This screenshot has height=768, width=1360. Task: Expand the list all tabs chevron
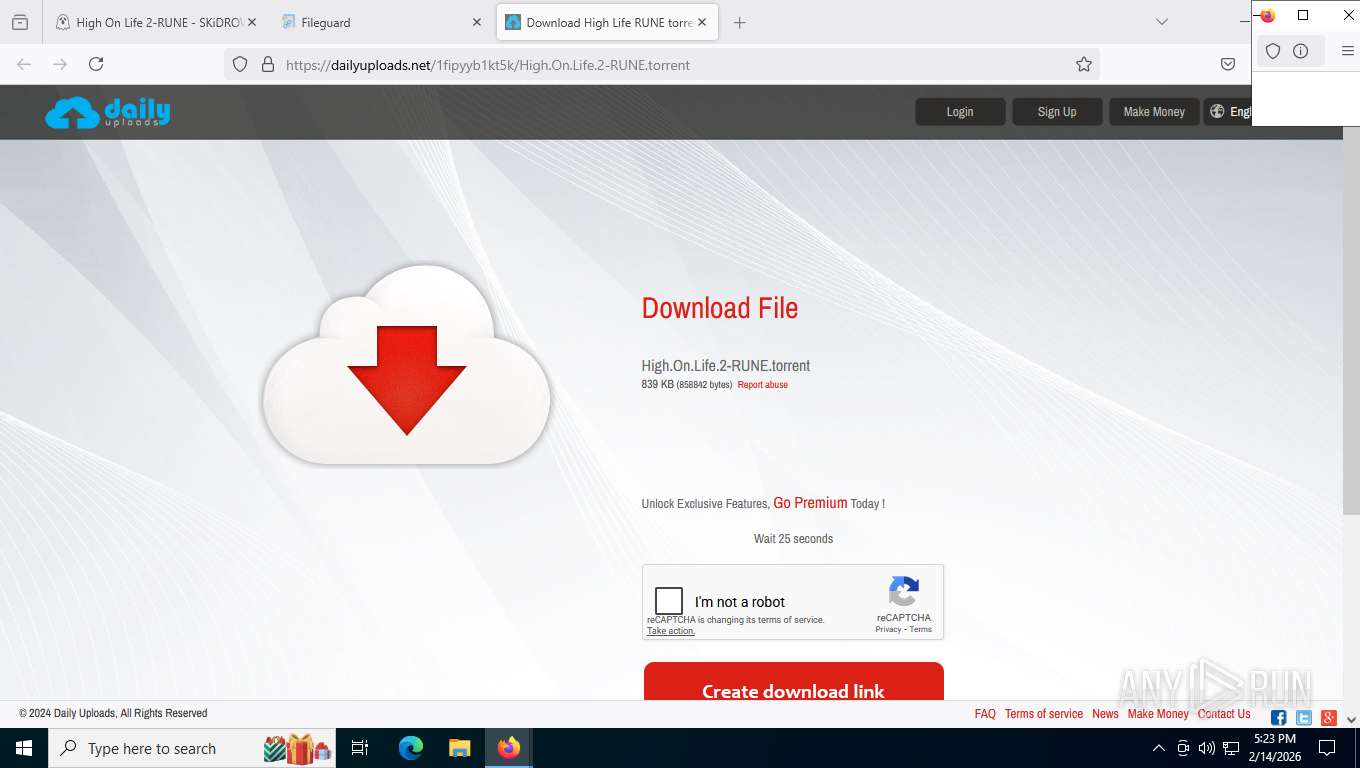coord(1161,22)
